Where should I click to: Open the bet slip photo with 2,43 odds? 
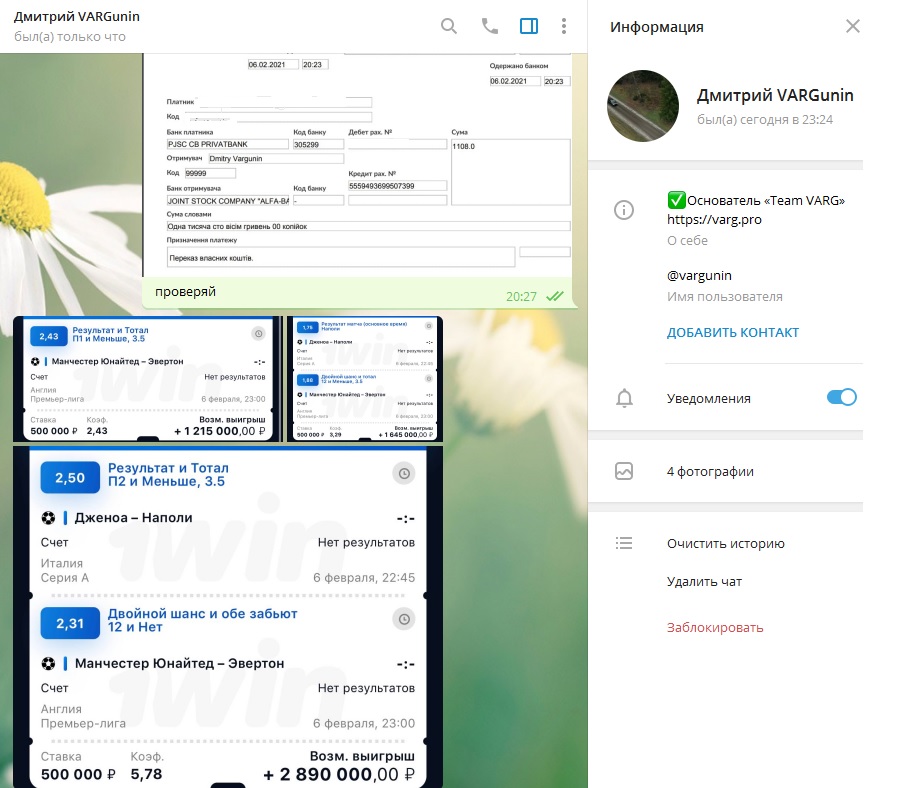[x=147, y=379]
